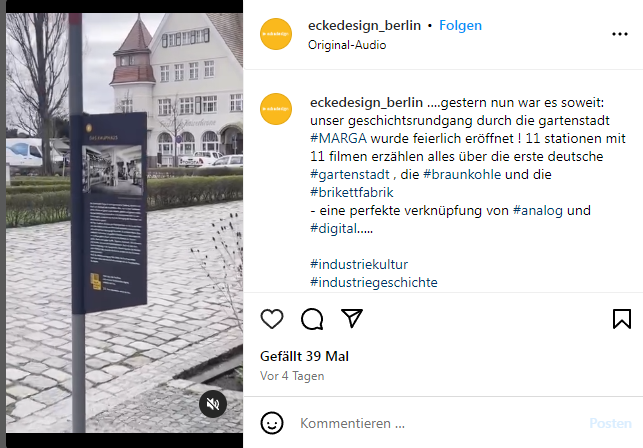Follow the account via Folgen

point(461,25)
